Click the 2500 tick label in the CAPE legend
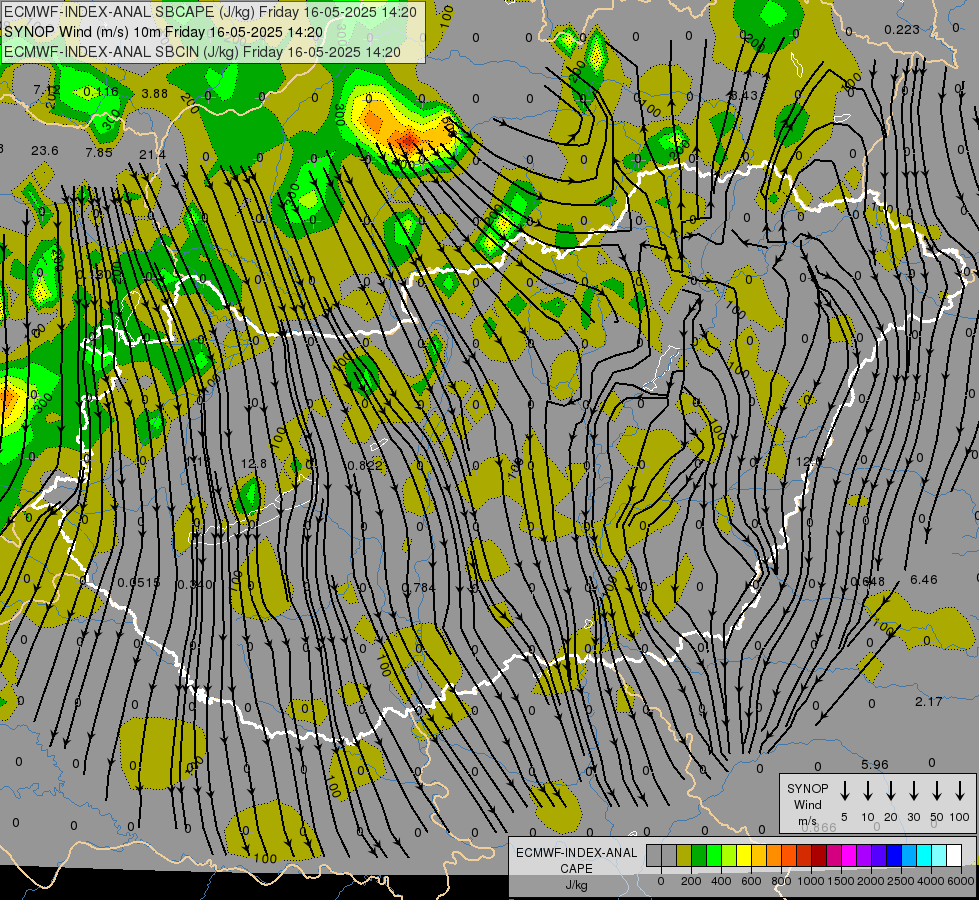979x900 pixels. pos(901,881)
